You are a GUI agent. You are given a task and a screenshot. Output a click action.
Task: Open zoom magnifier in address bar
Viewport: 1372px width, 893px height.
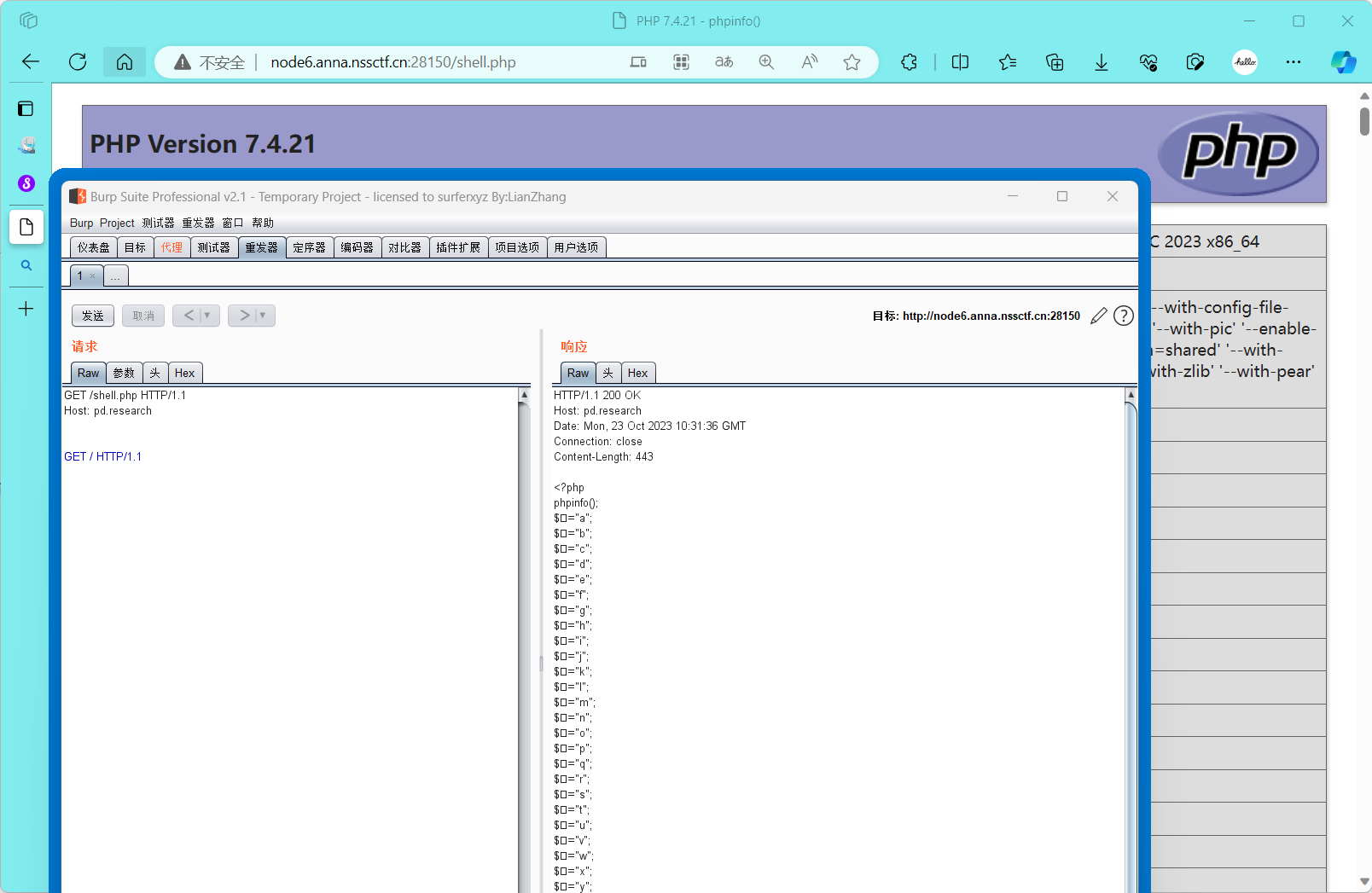pyautogui.click(x=766, y=61)
